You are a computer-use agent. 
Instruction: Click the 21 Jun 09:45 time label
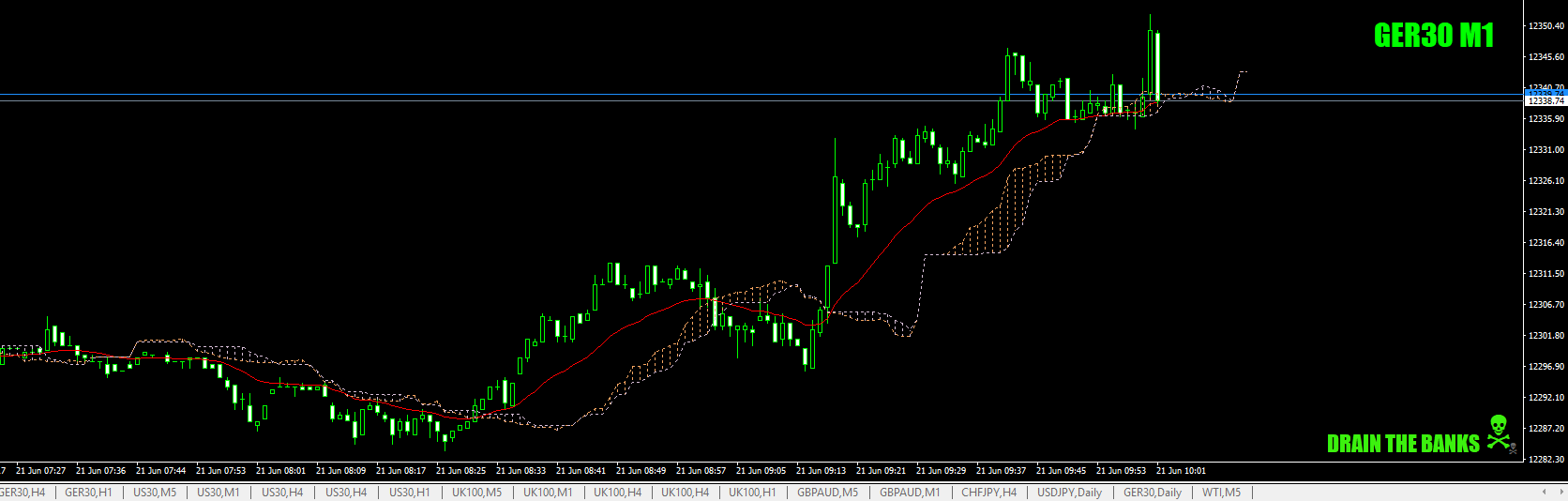click(1061, 471)
